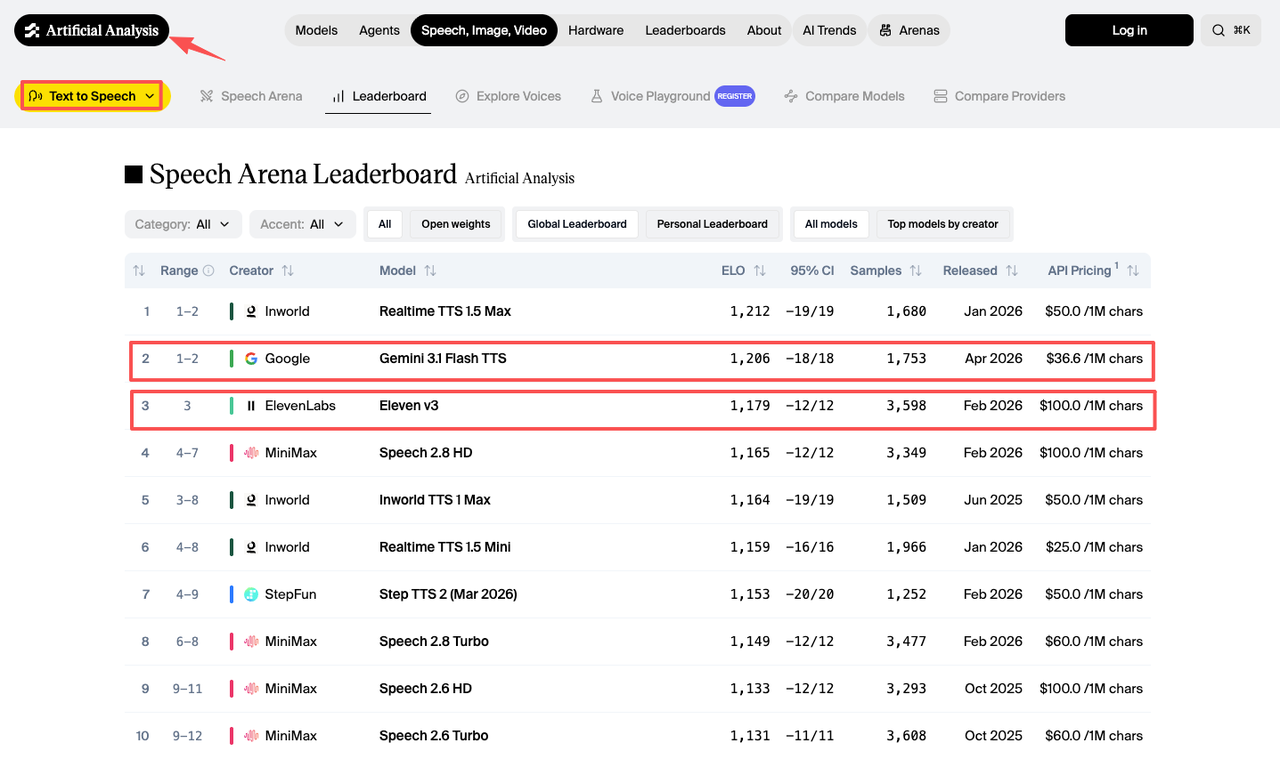Select the Leaderboard tab under Text to Speech
This screenshot has height=759, width=1280.
(x=379, y=96)
